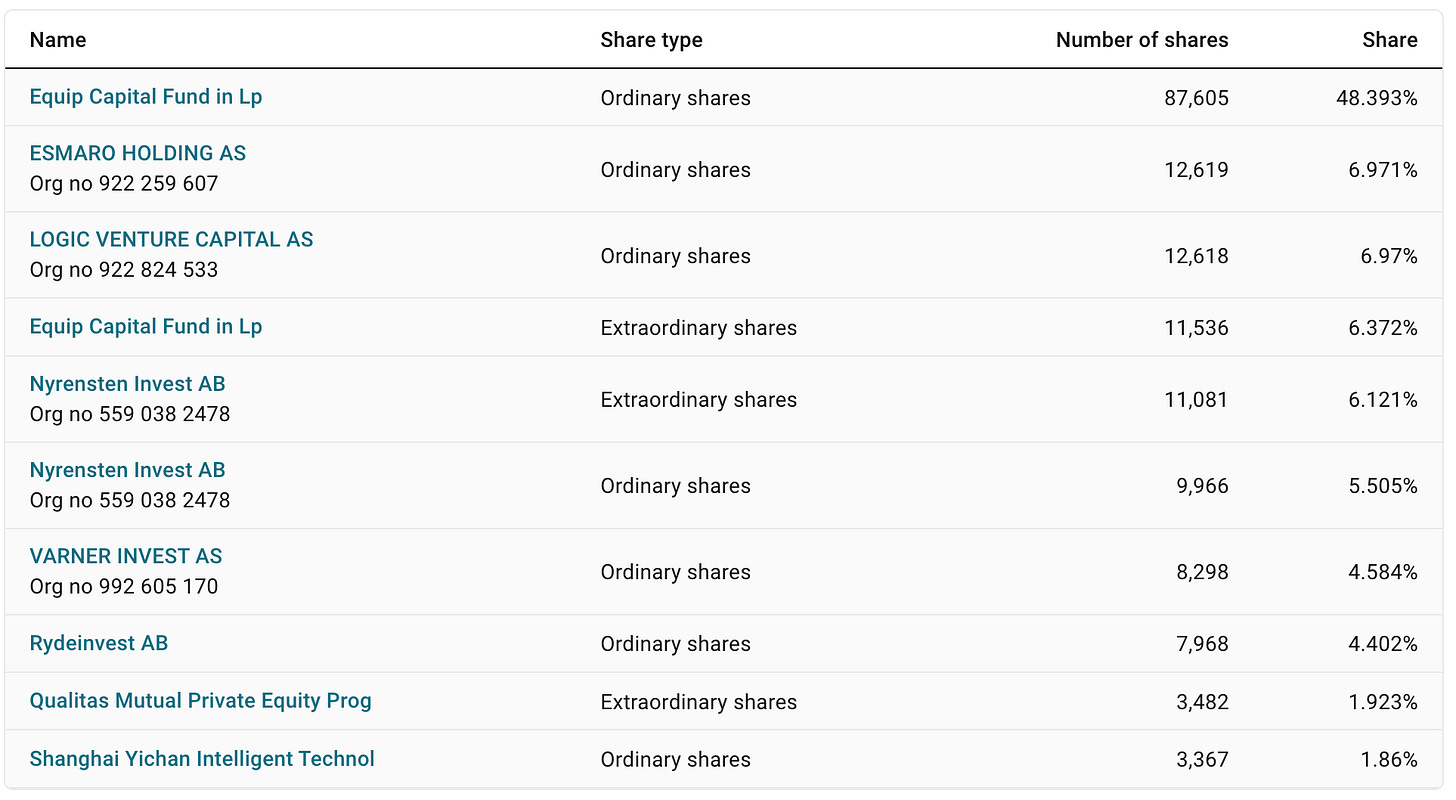Screen dimensions: 1456x800
Task: Open the ESMARO HOLDING AS shareholder link
Action: [137, 153]
